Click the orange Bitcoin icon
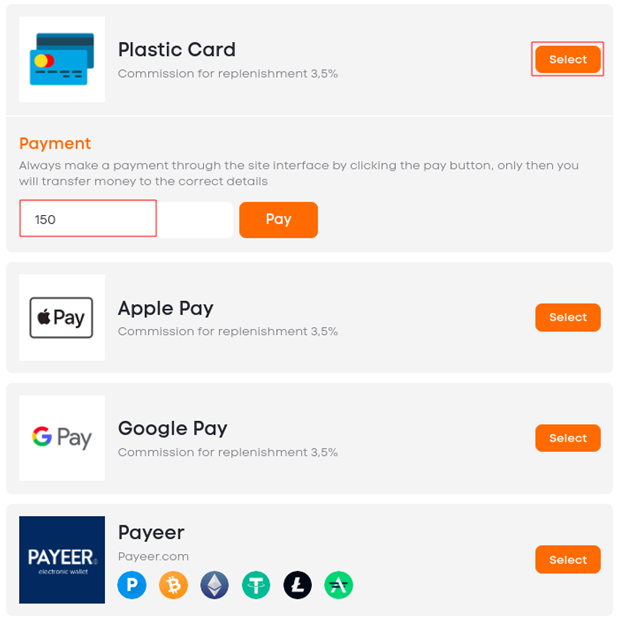The height and width of the screenshot is (628, 624). [x=173, y=585]
